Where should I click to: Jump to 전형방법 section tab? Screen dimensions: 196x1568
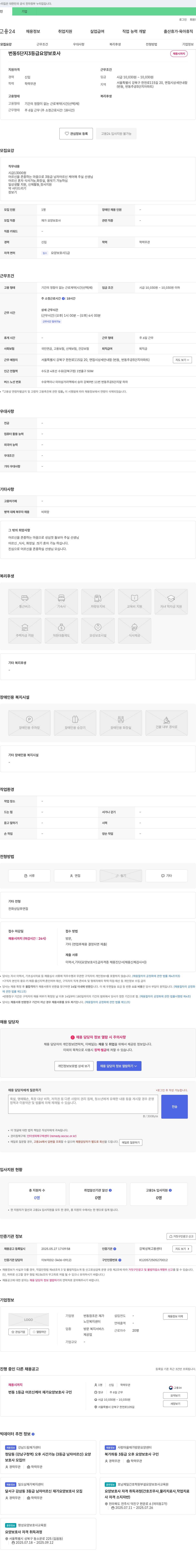click(x=151, y=44)
